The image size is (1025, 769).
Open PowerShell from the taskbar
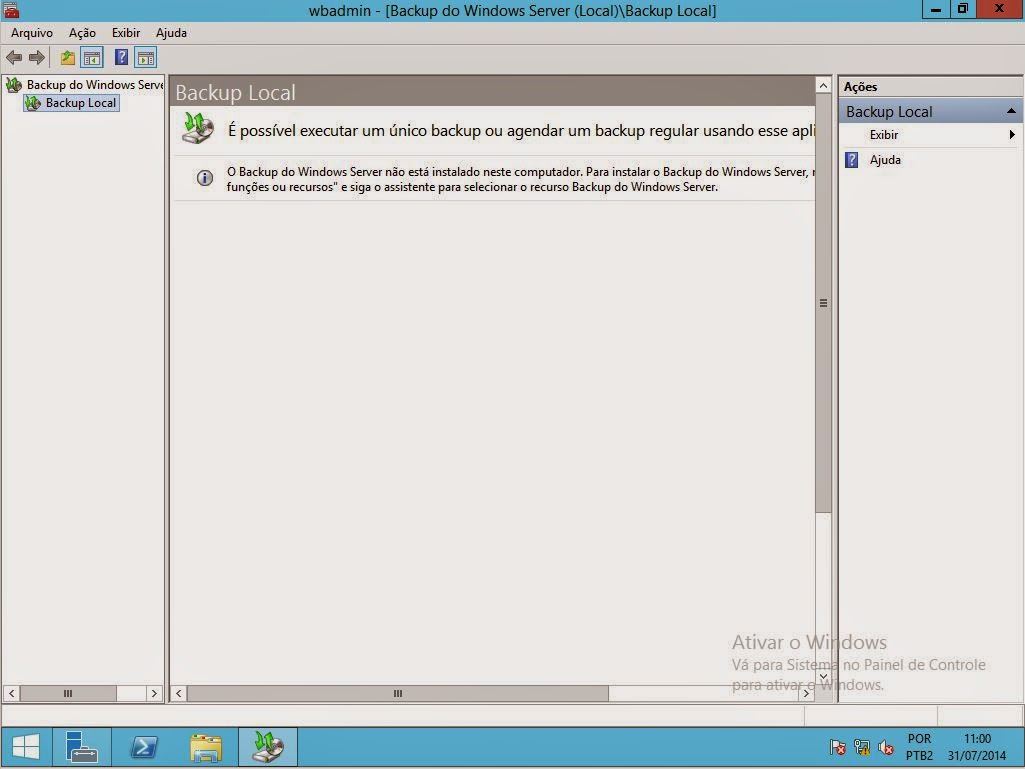click(x=144, y=747)
